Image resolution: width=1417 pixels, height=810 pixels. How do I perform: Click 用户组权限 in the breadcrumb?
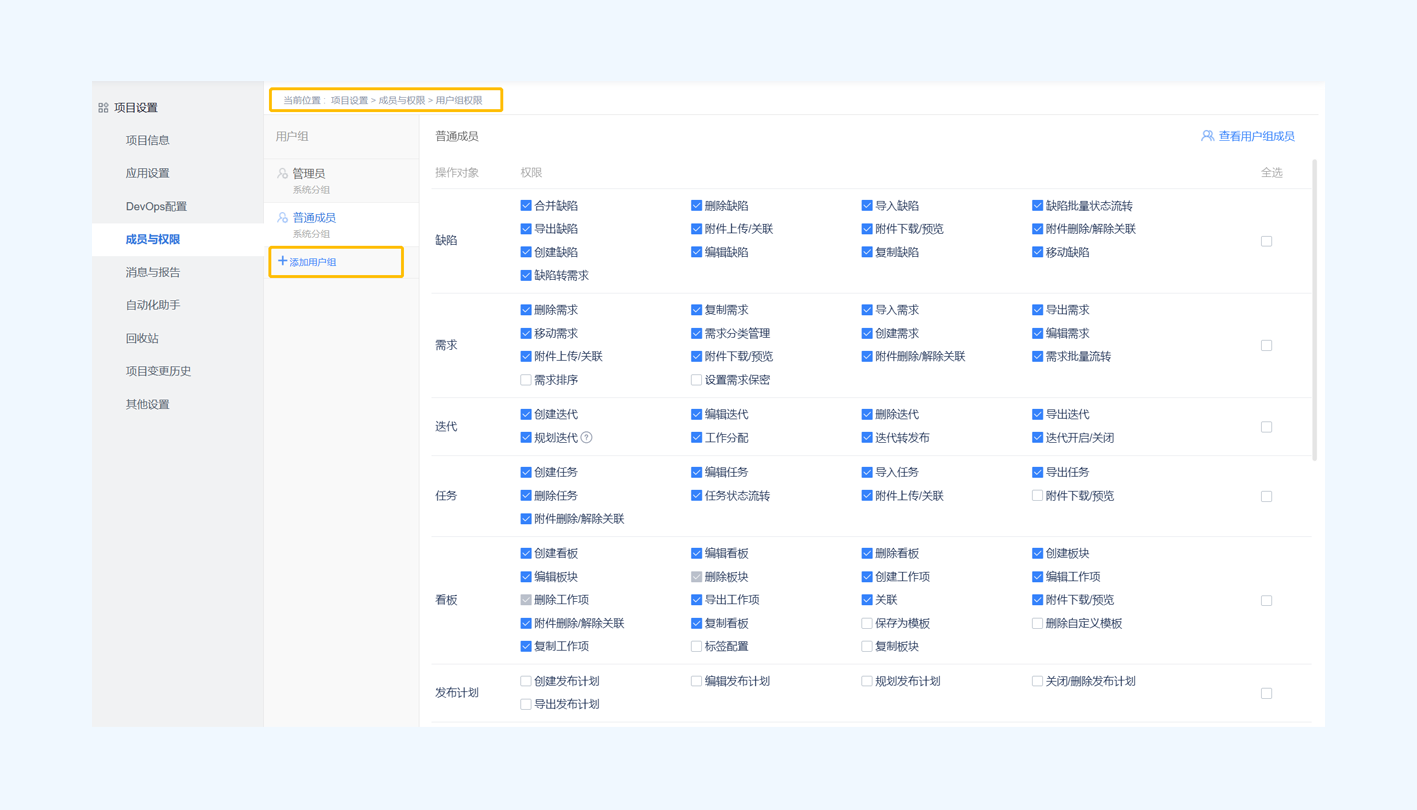pyautogui.click(x=459, y=100)
